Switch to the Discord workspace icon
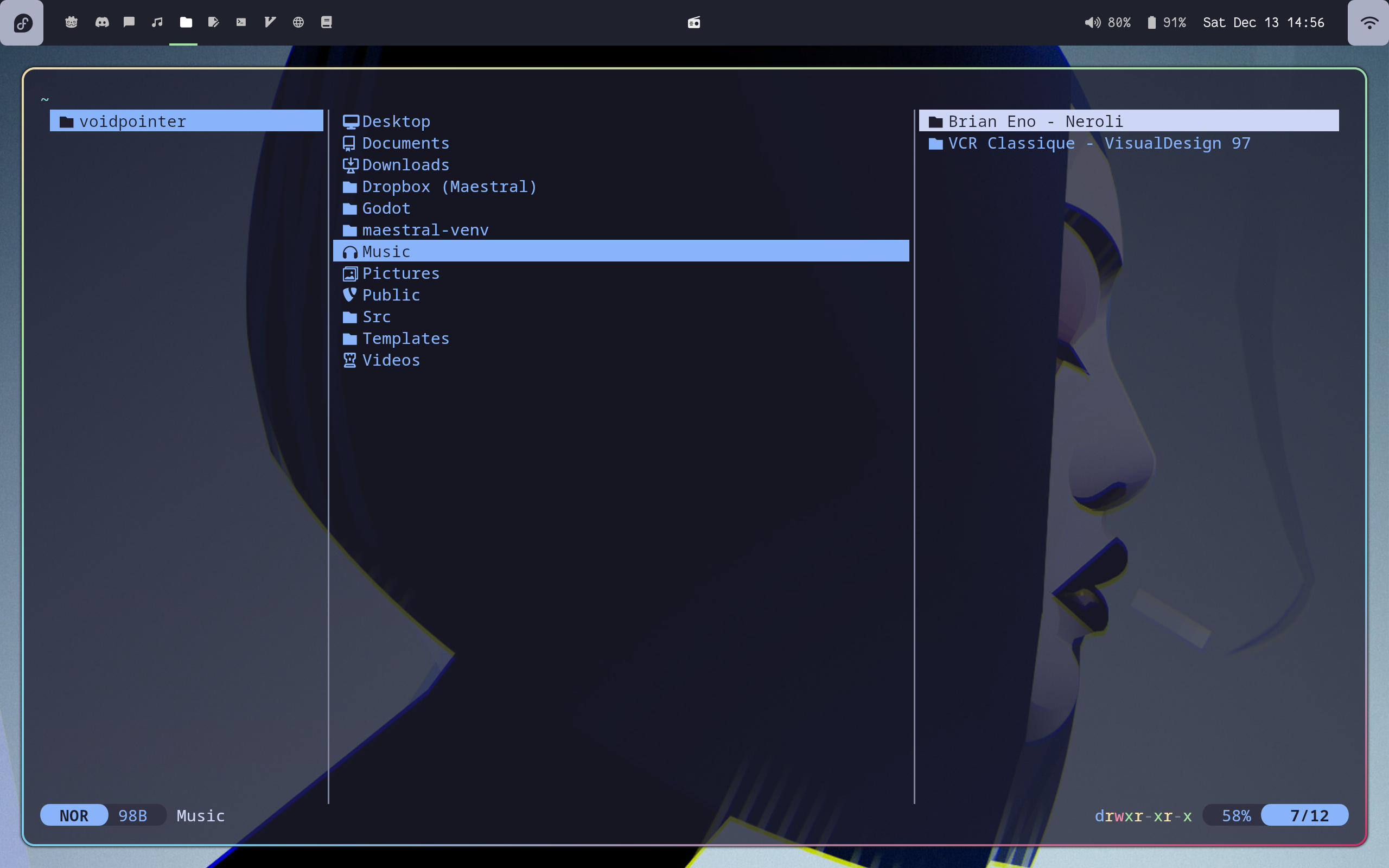This screenshot has height=868, width=1389. pyautogui.click(x=101, y=22)
